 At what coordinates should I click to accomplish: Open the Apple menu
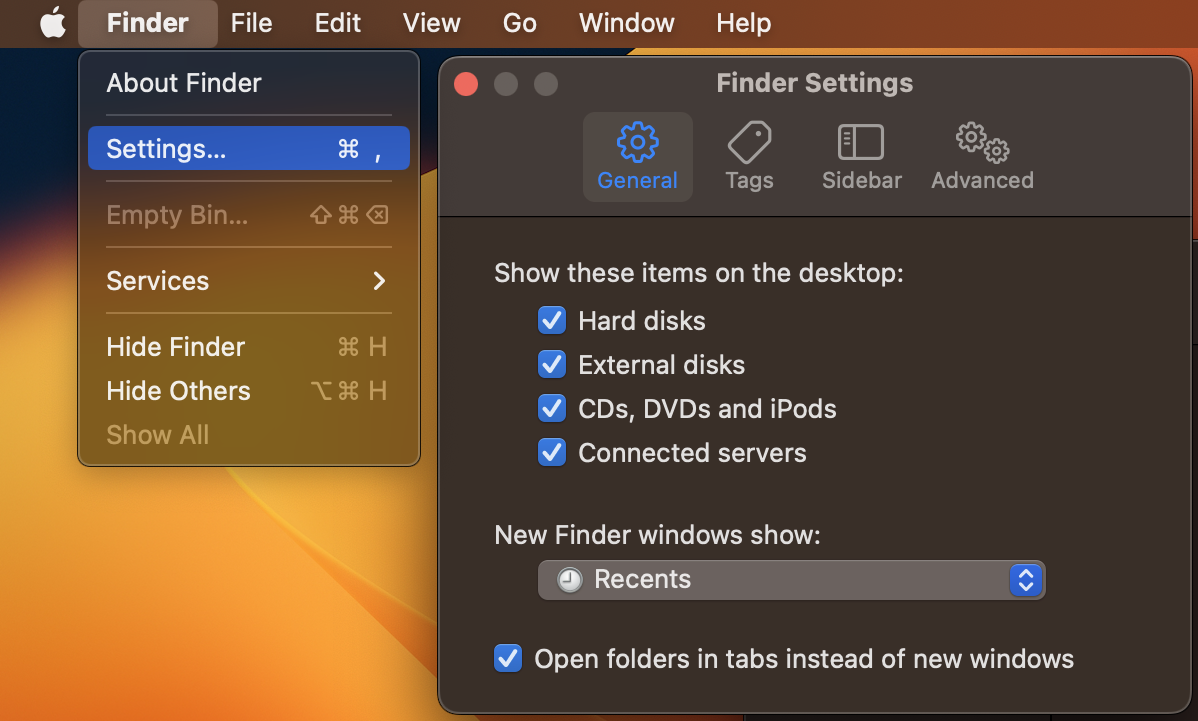pos(53,23)
